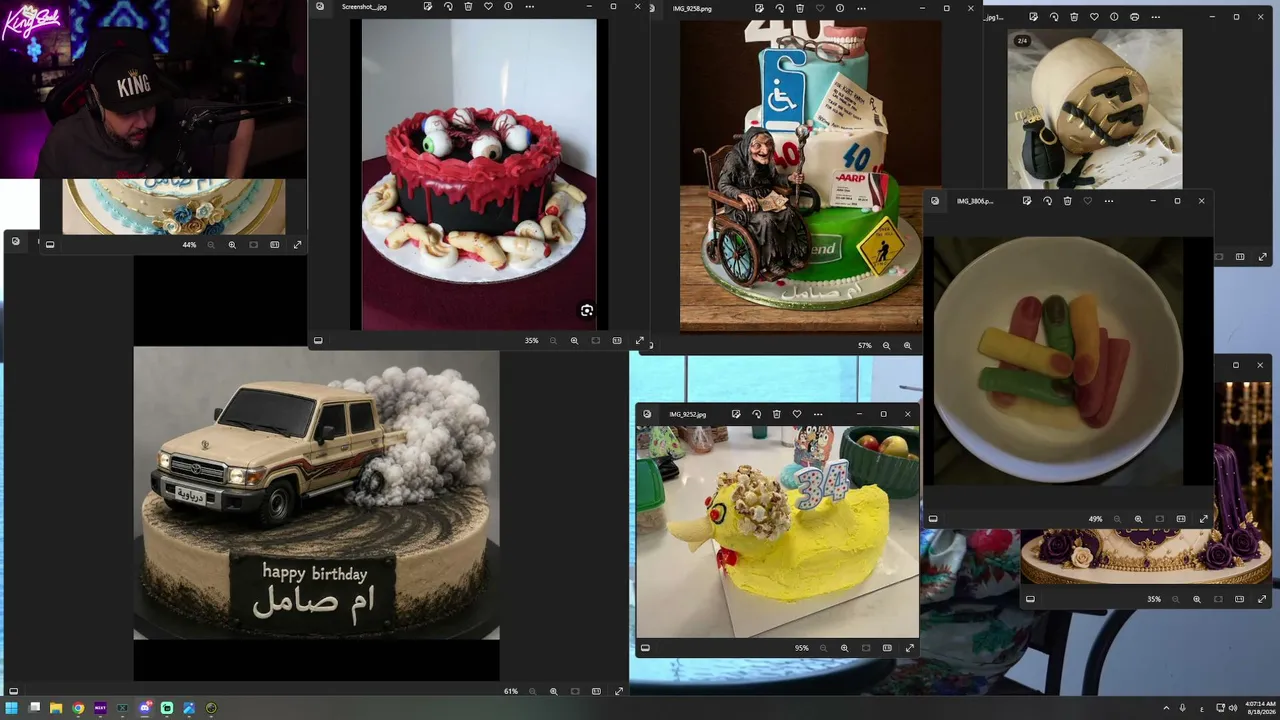Zoom out in the IMG_3806 window
Viewport: 1280px width, 720px height.
pyautogui.click(x=1117, y=520)
